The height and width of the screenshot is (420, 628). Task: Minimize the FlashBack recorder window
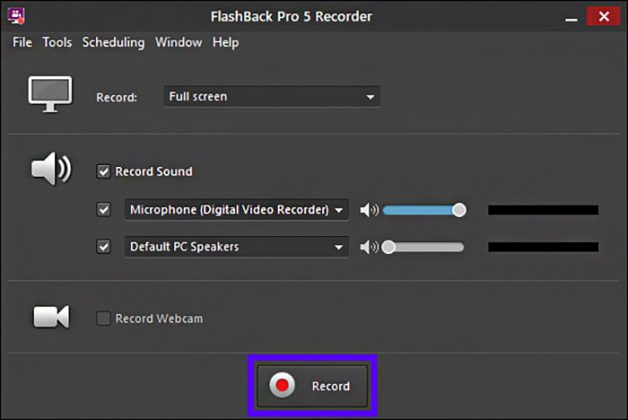571,17
